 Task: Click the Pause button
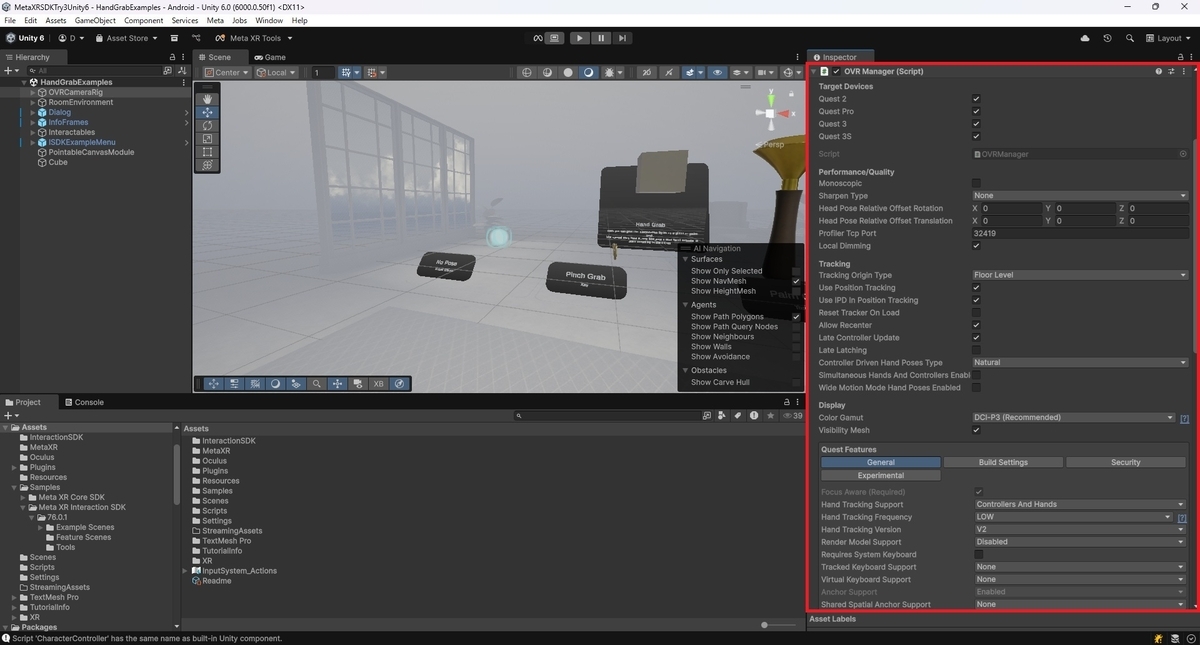pos(600,38)
